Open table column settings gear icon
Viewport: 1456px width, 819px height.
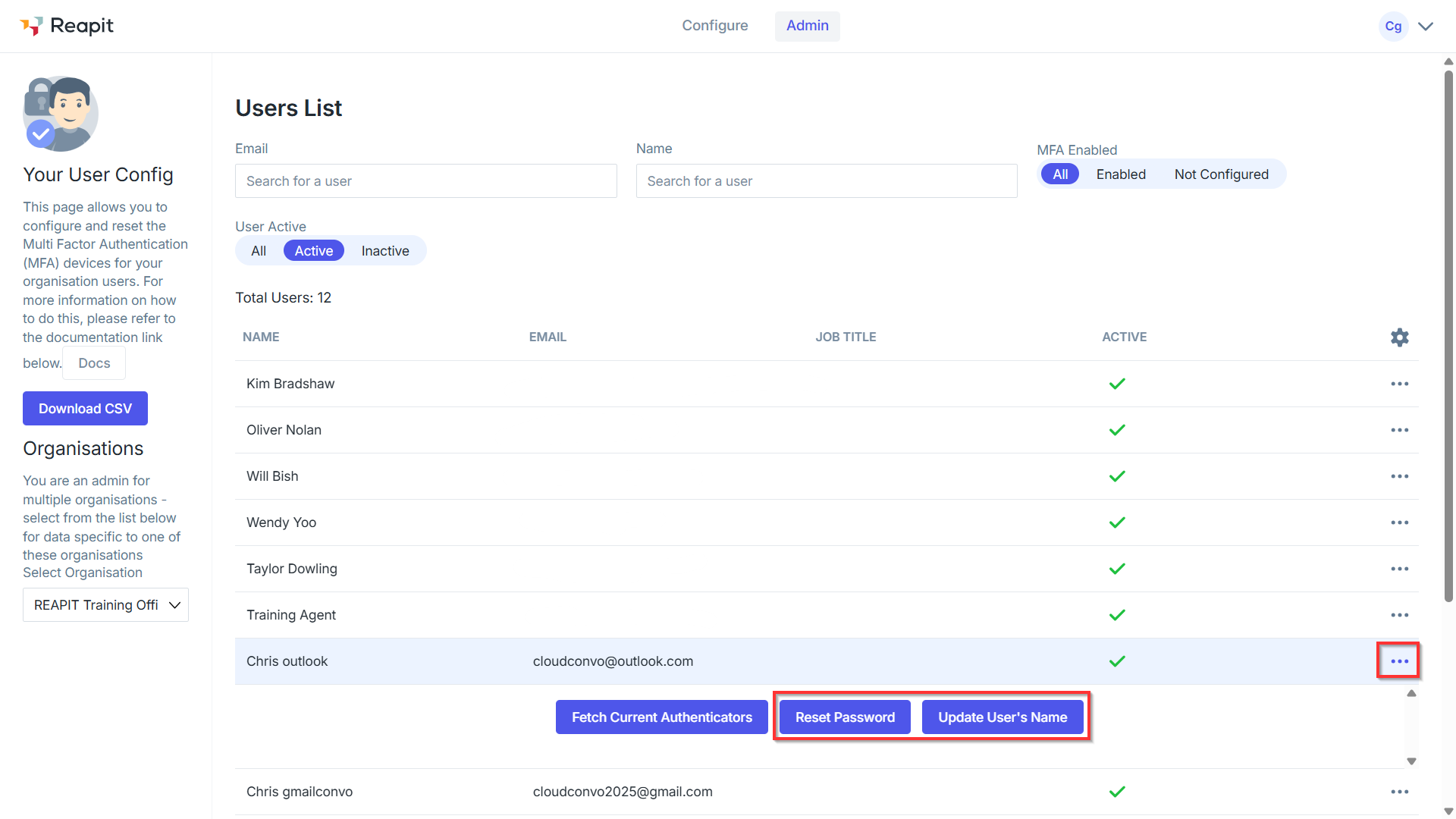coord(1399,337)
